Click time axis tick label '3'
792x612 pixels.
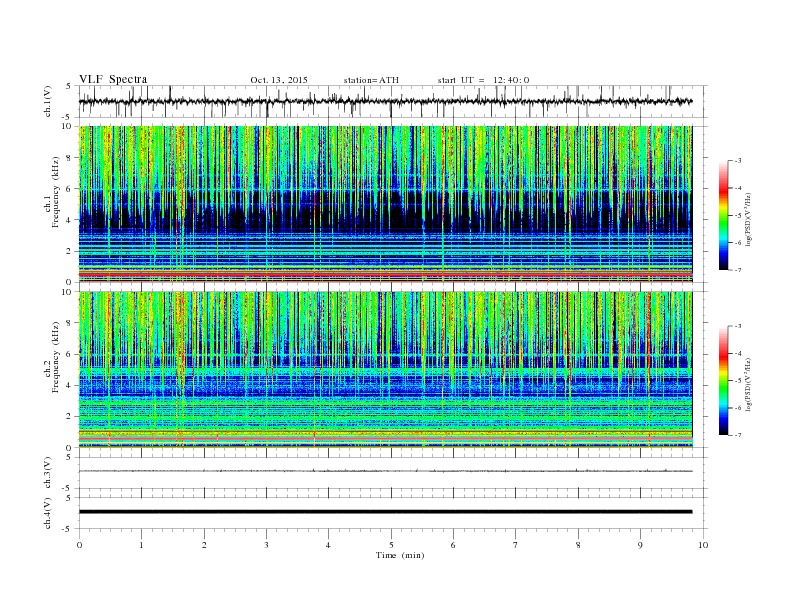tap(266, 545)
